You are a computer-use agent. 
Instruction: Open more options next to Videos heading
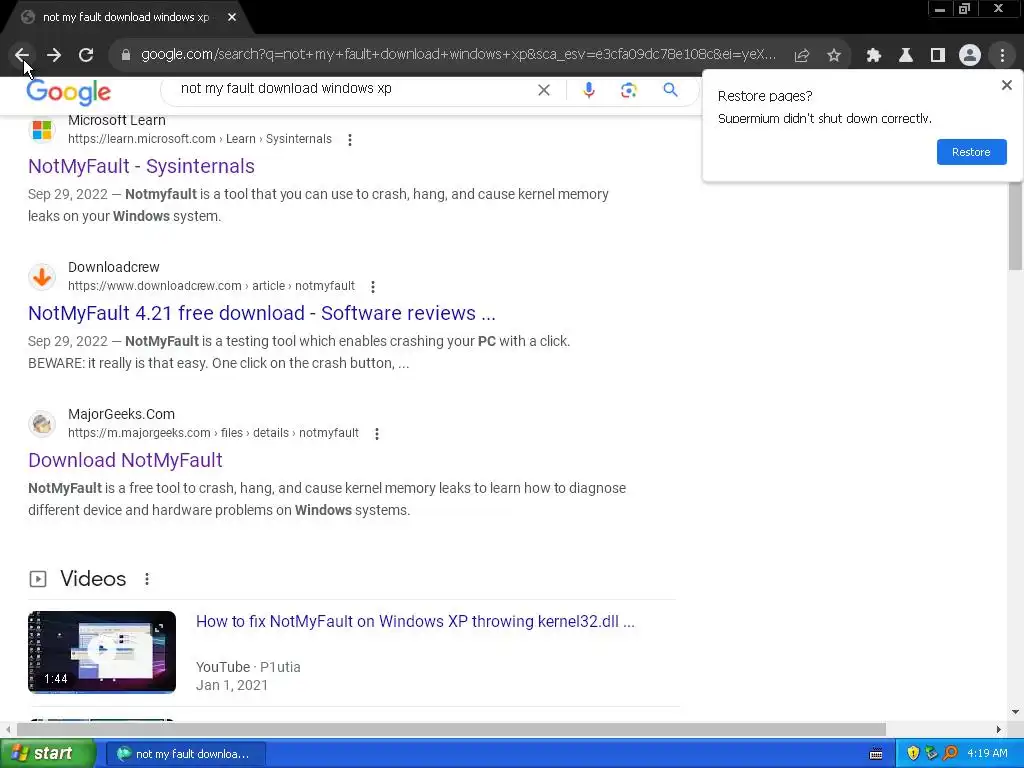click(x=147, y=579)
